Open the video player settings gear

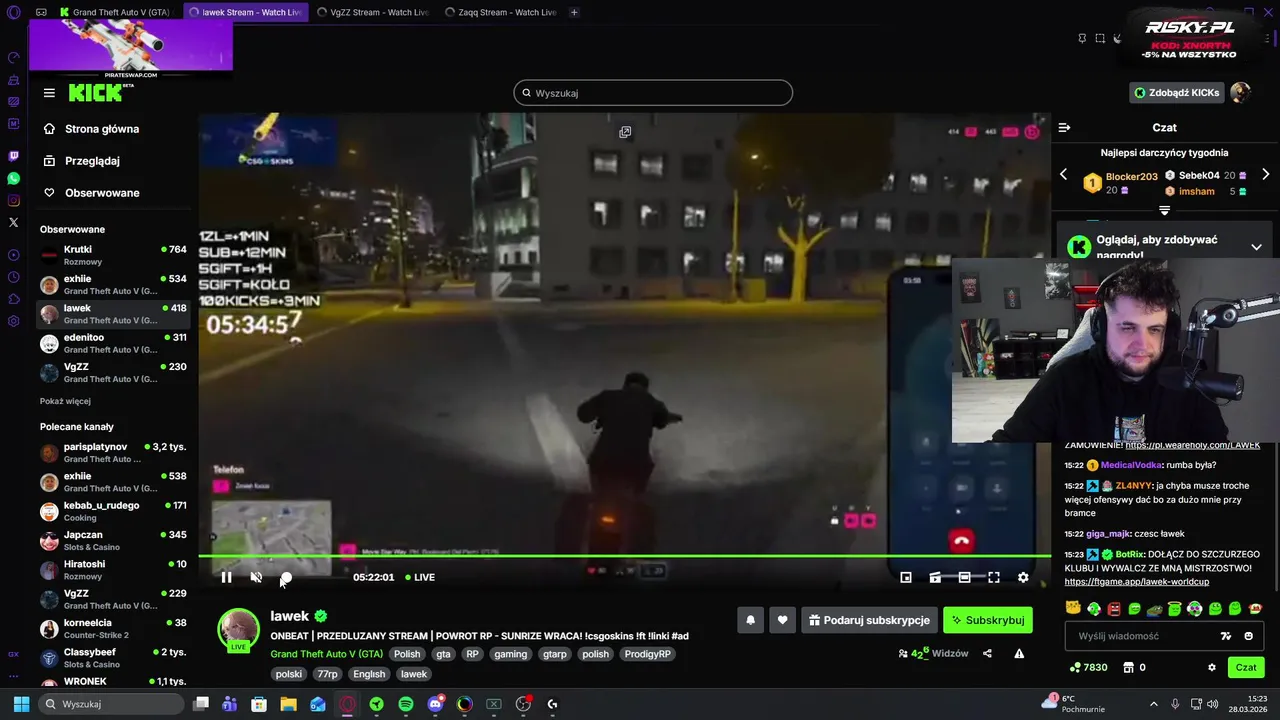tap(1023, 577)
